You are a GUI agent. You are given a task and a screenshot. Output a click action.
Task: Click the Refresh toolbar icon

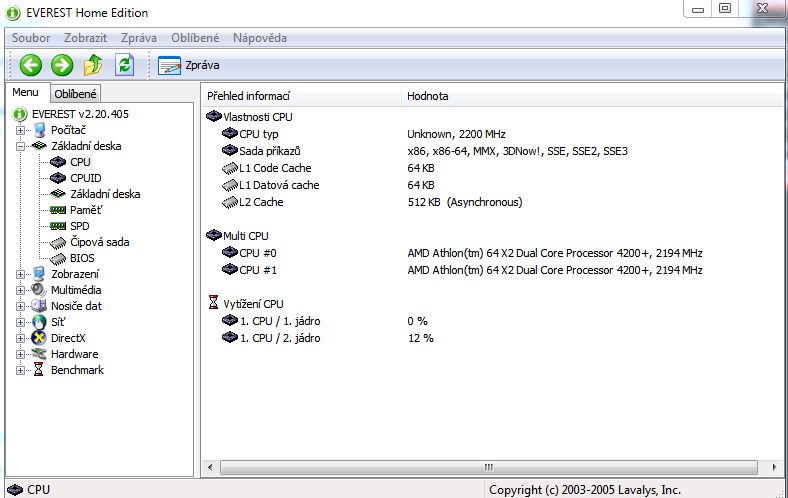(124, 65)
